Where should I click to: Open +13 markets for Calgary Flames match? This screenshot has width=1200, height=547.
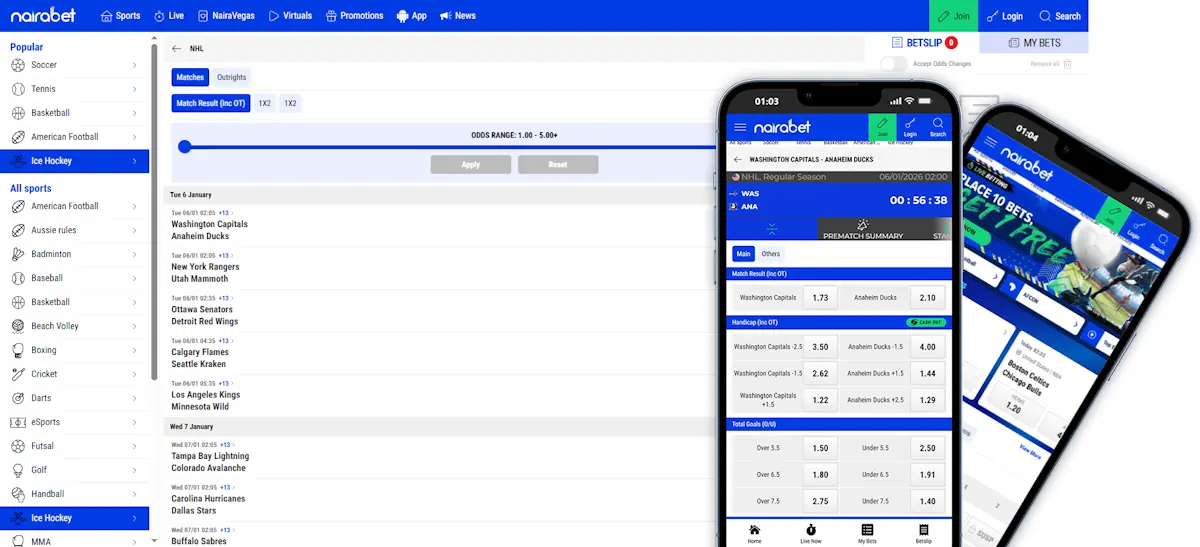pos(226,340)
